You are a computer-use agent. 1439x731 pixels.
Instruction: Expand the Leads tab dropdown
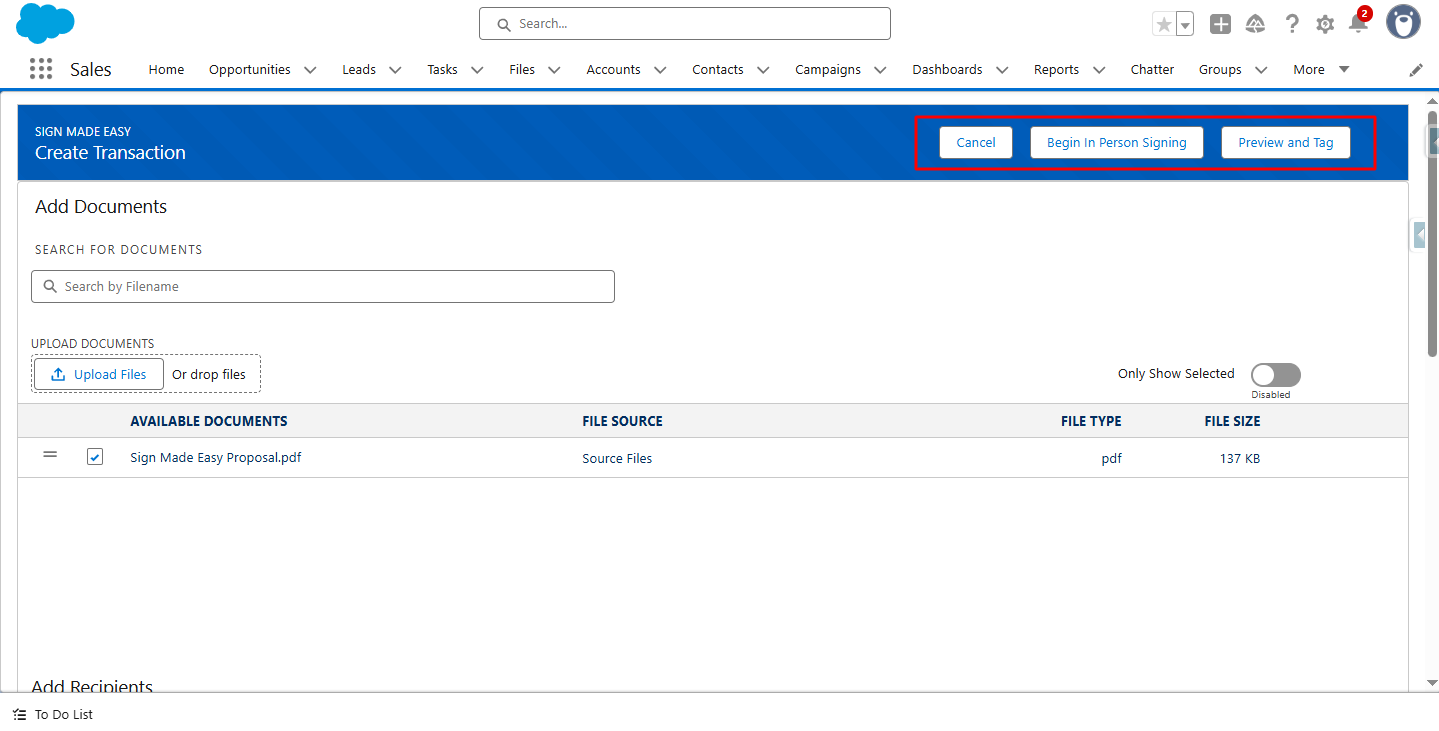pyautogui.click(x=395, y=70)
